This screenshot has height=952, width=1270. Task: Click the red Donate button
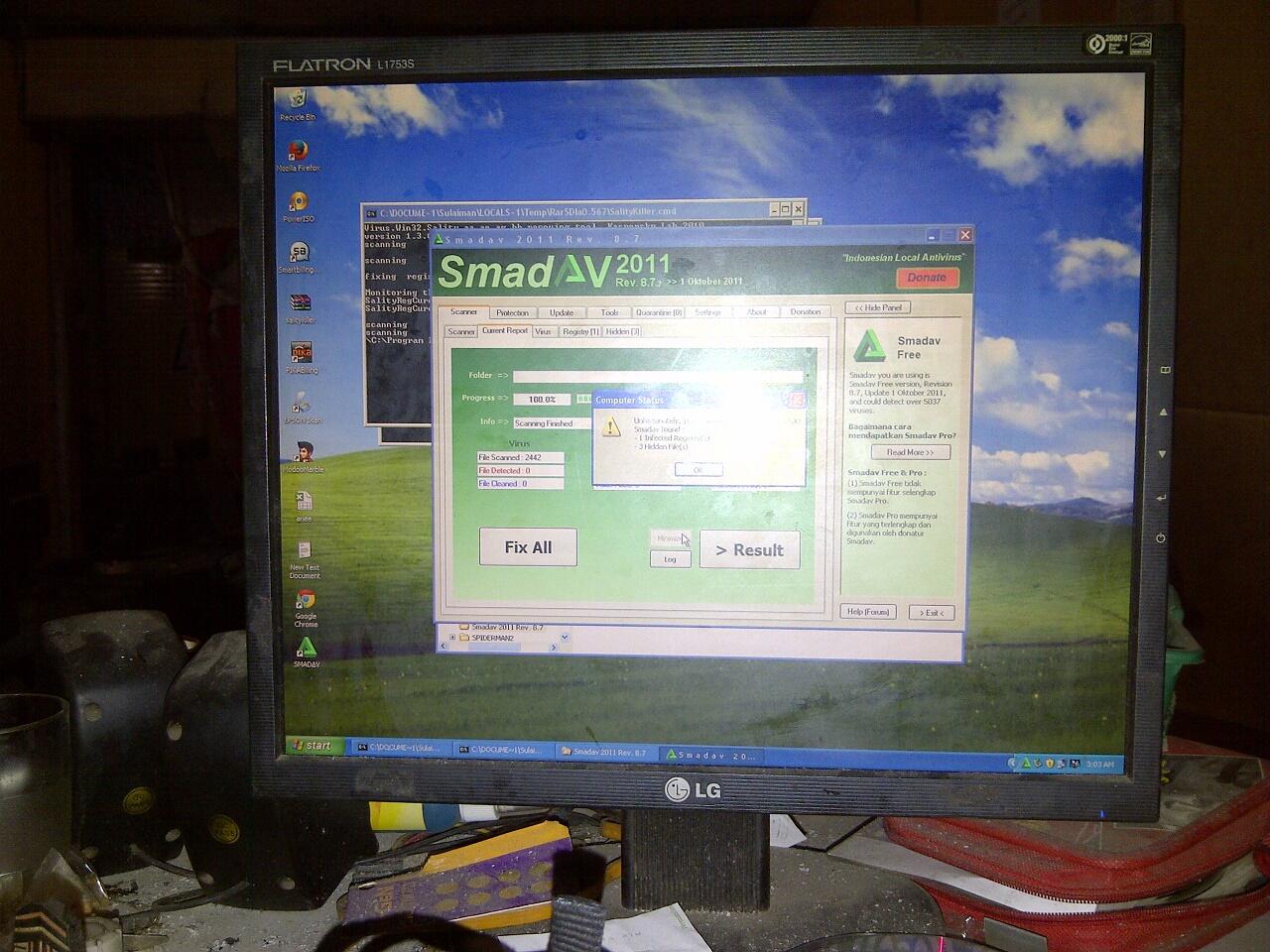(x=927, y=278)
